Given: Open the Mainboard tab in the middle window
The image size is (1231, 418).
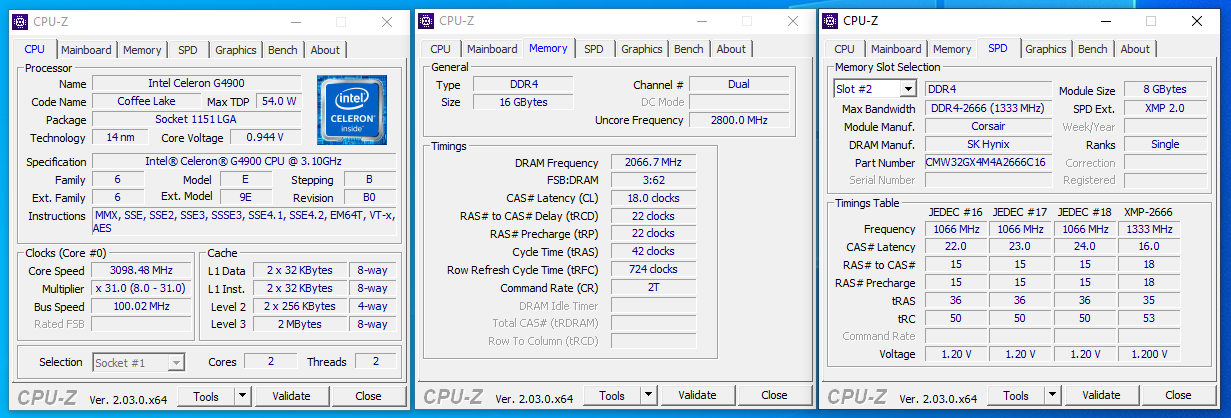Looking at the screenshot, I should click(x=492, y=49).
